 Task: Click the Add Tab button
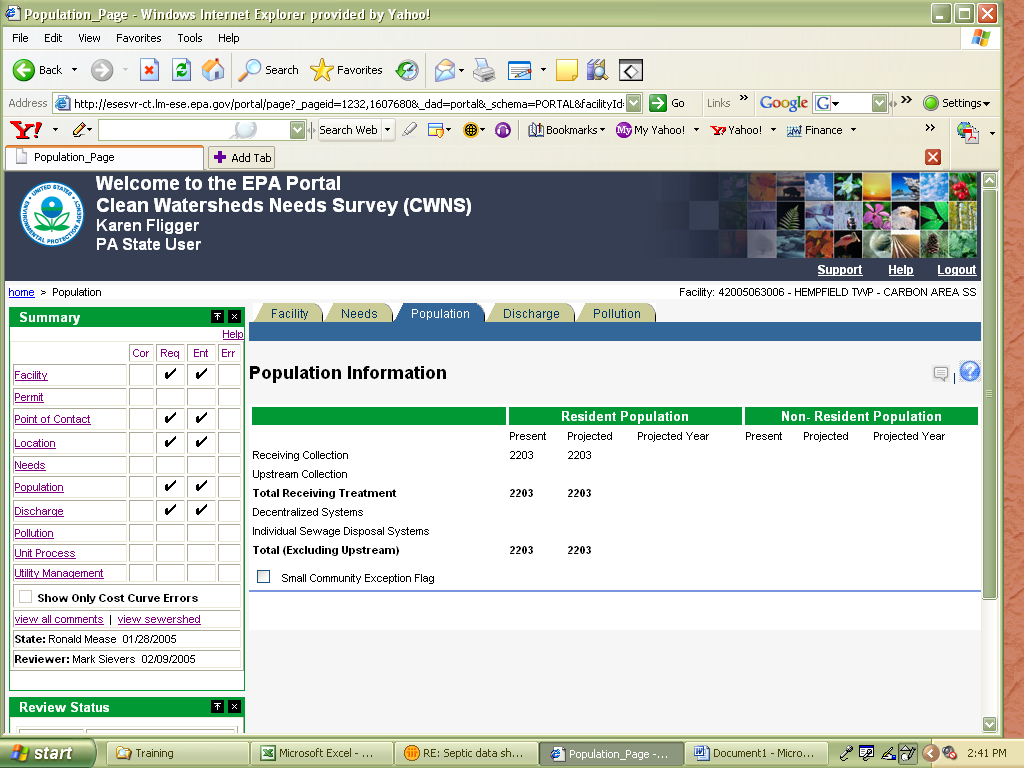[241, 158]
